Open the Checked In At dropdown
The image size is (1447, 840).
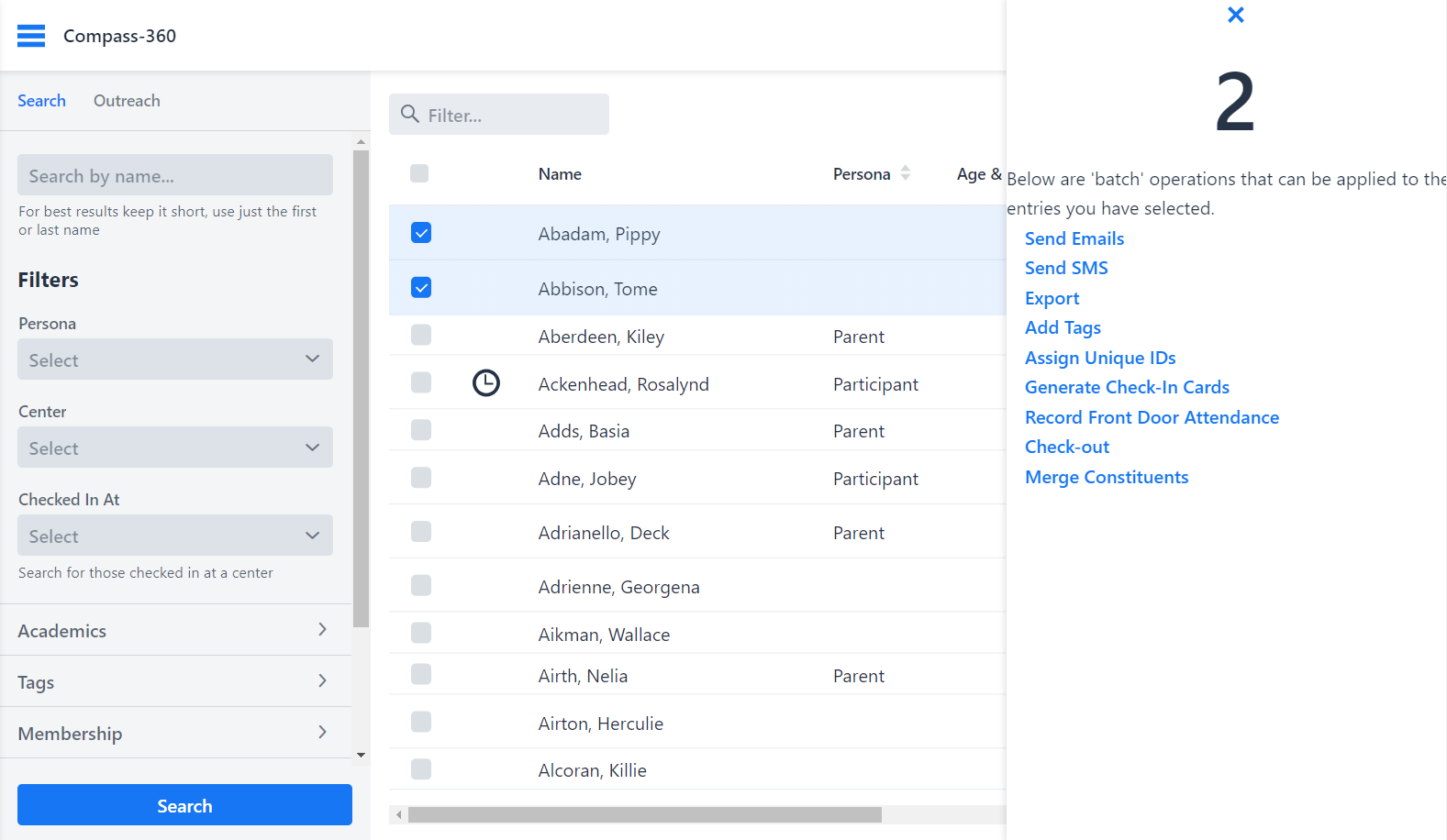[174, 536]
